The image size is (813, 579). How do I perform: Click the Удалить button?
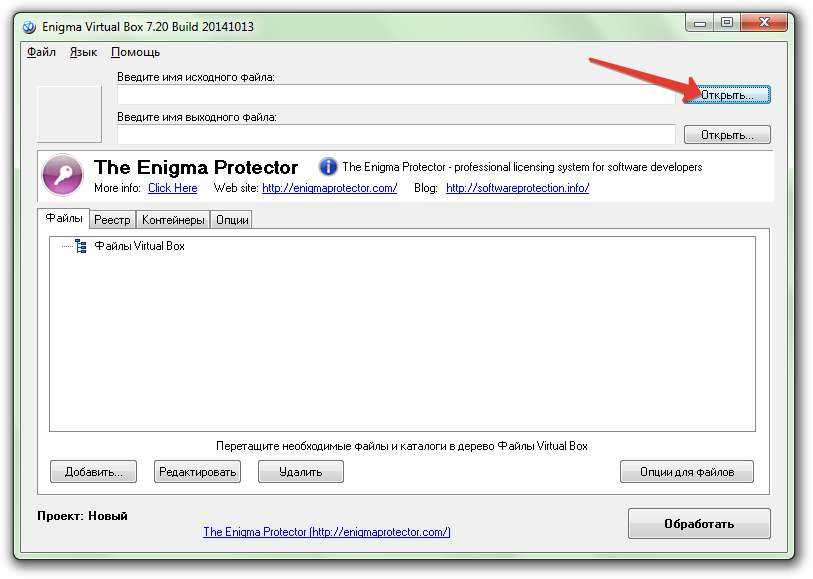pyautogui.click(x=301, y=472)
